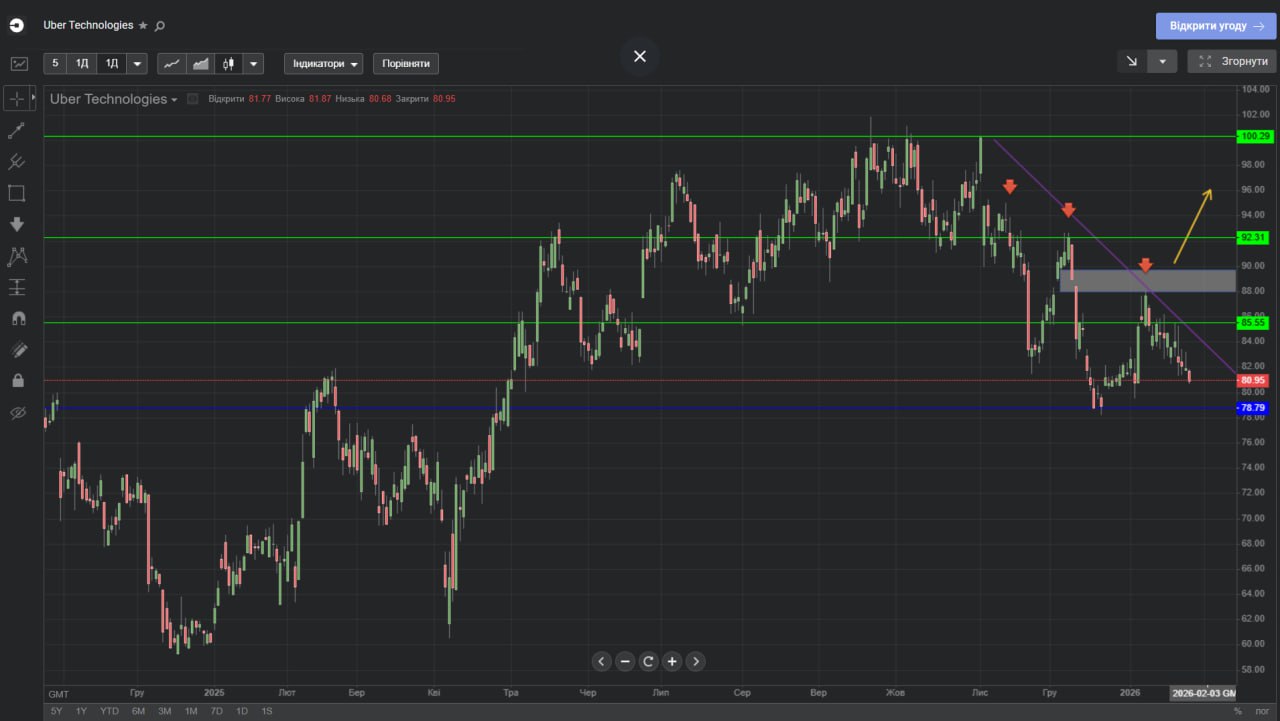Enable the magnet snap mode
Screen dimensions: 1280x721
coord(17,318)
